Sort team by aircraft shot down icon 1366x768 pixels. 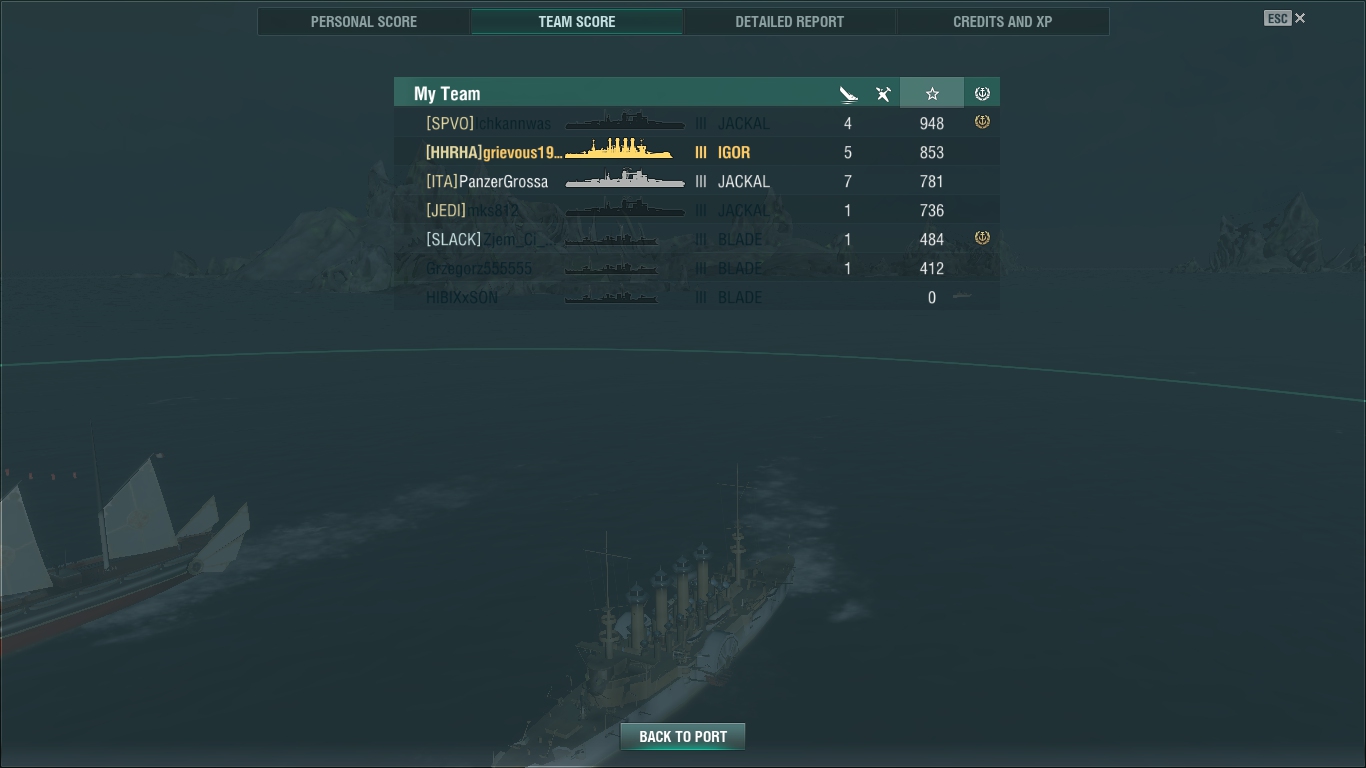pyautogui.click(x=883, y=94)
